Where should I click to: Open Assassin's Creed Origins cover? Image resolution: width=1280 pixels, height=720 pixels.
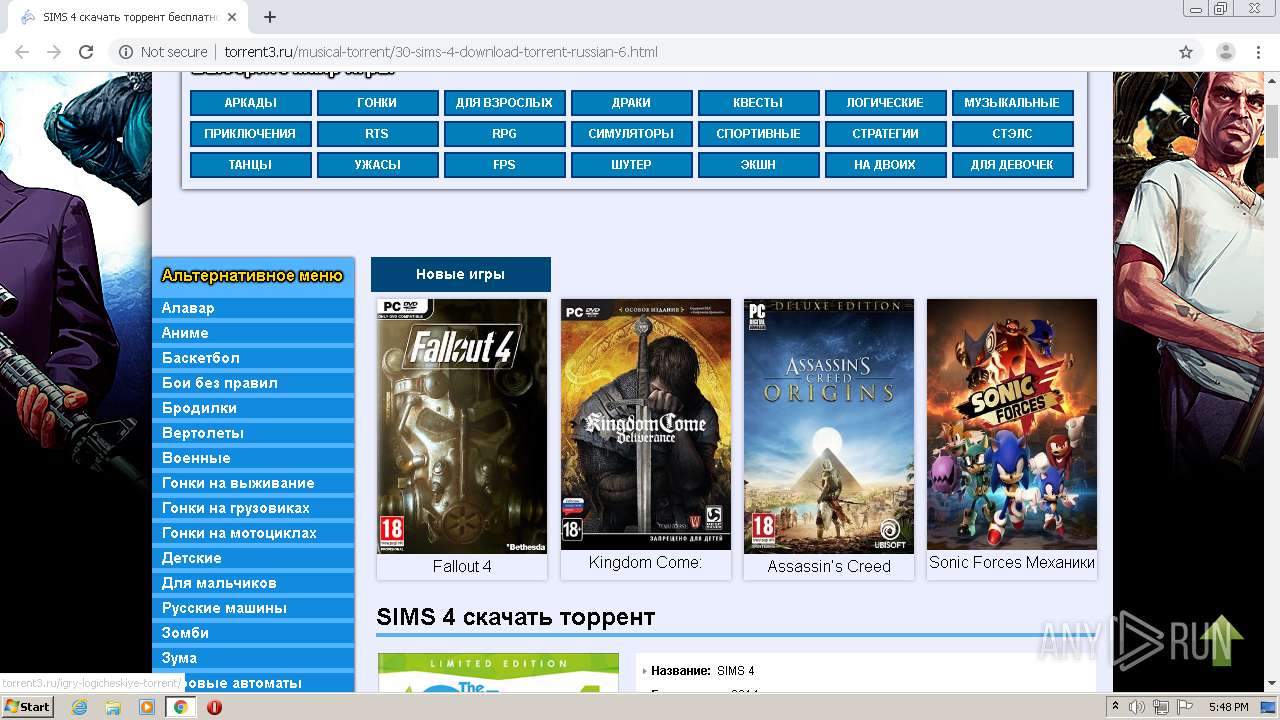[829, 426]
